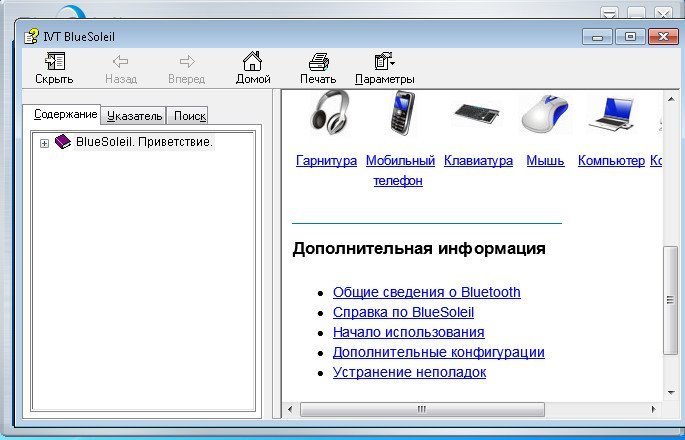
Task: Switch to the Указатель tab
Action: point(134,116)
